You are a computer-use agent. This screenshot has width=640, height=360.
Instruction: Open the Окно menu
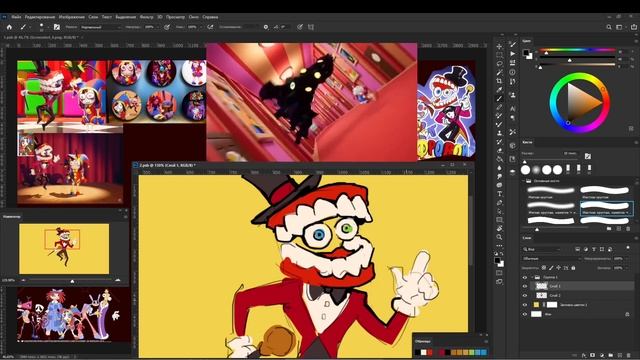(194, 17)
